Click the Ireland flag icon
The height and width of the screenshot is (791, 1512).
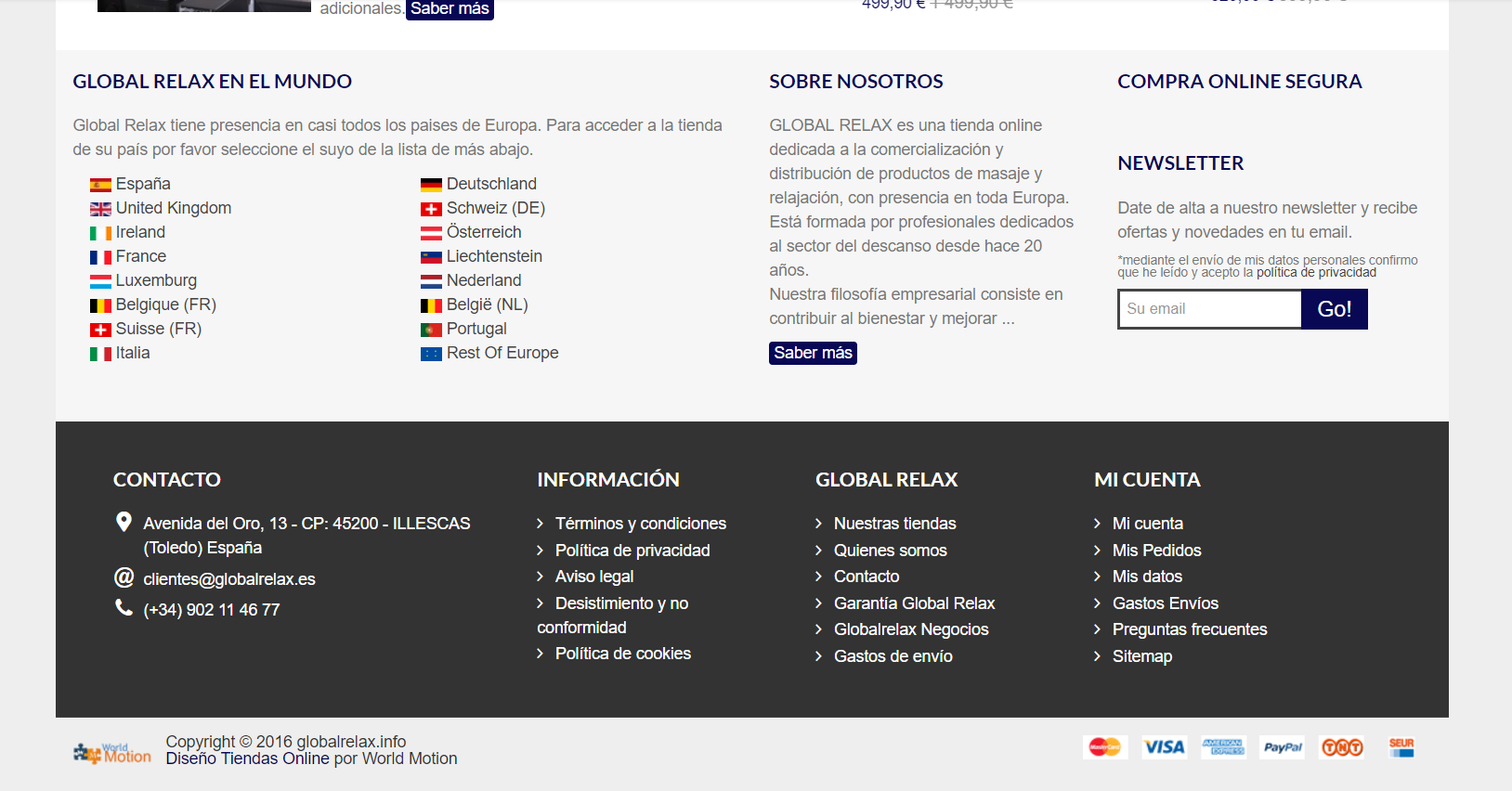pos(100,233)
